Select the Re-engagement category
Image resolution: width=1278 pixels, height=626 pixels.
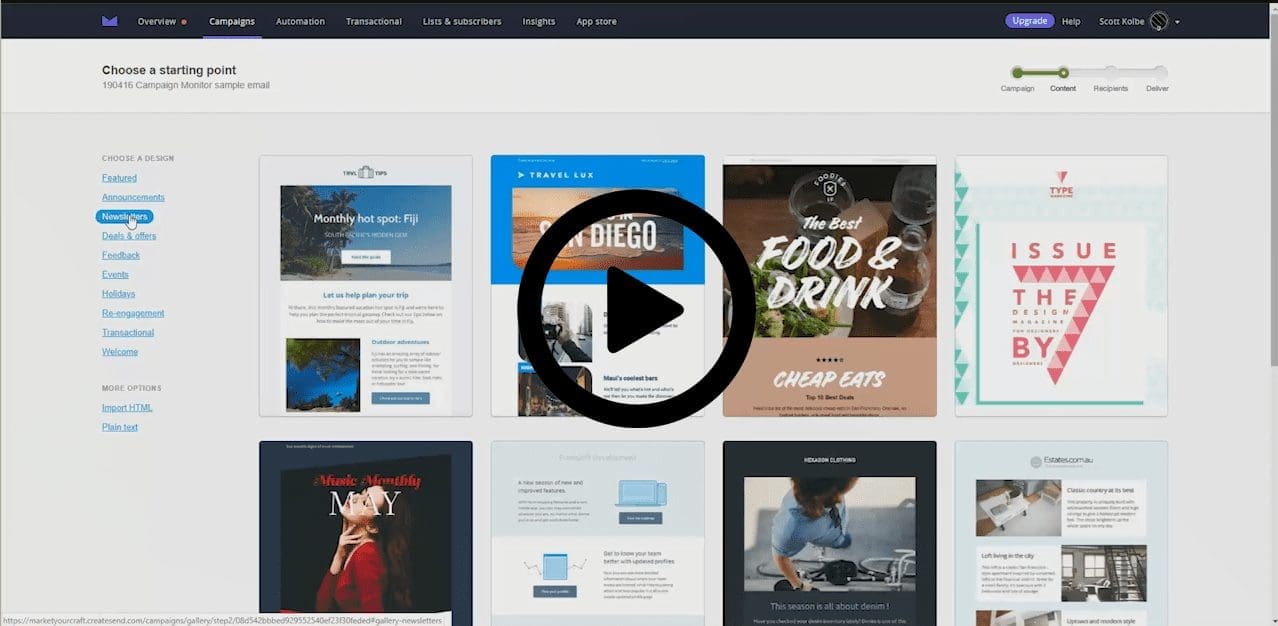(x=134, y=312)
